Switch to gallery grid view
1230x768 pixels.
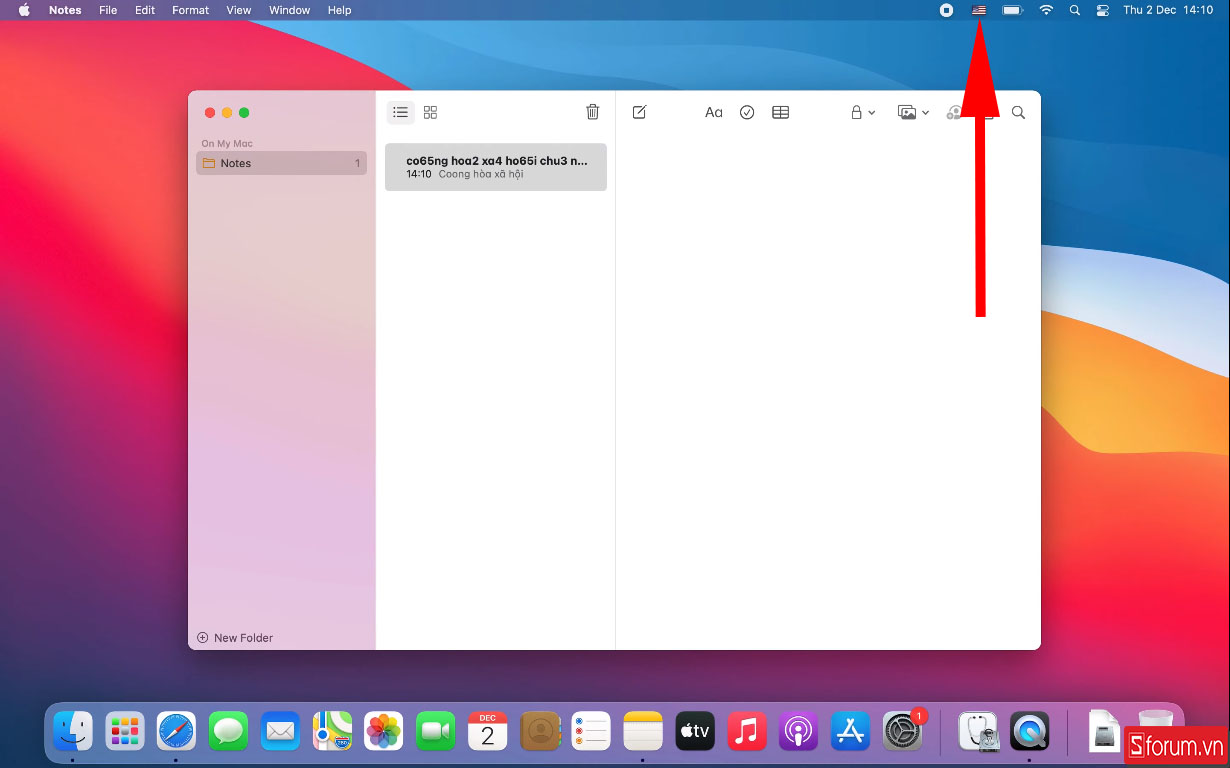(x=430, y=113)
